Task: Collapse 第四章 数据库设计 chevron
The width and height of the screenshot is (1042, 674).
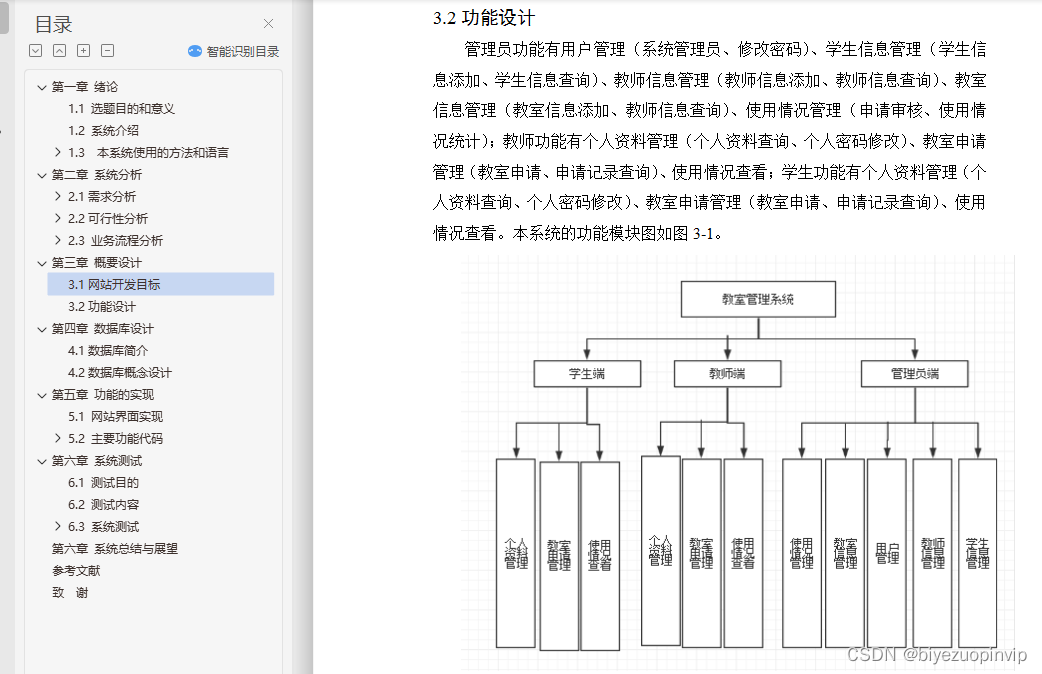Action: (42, 329)
